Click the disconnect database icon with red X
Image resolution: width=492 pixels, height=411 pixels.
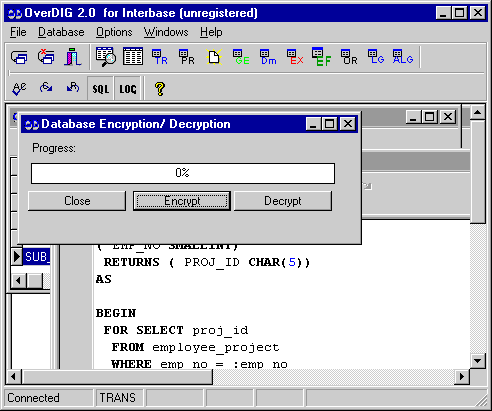(46, 57)
